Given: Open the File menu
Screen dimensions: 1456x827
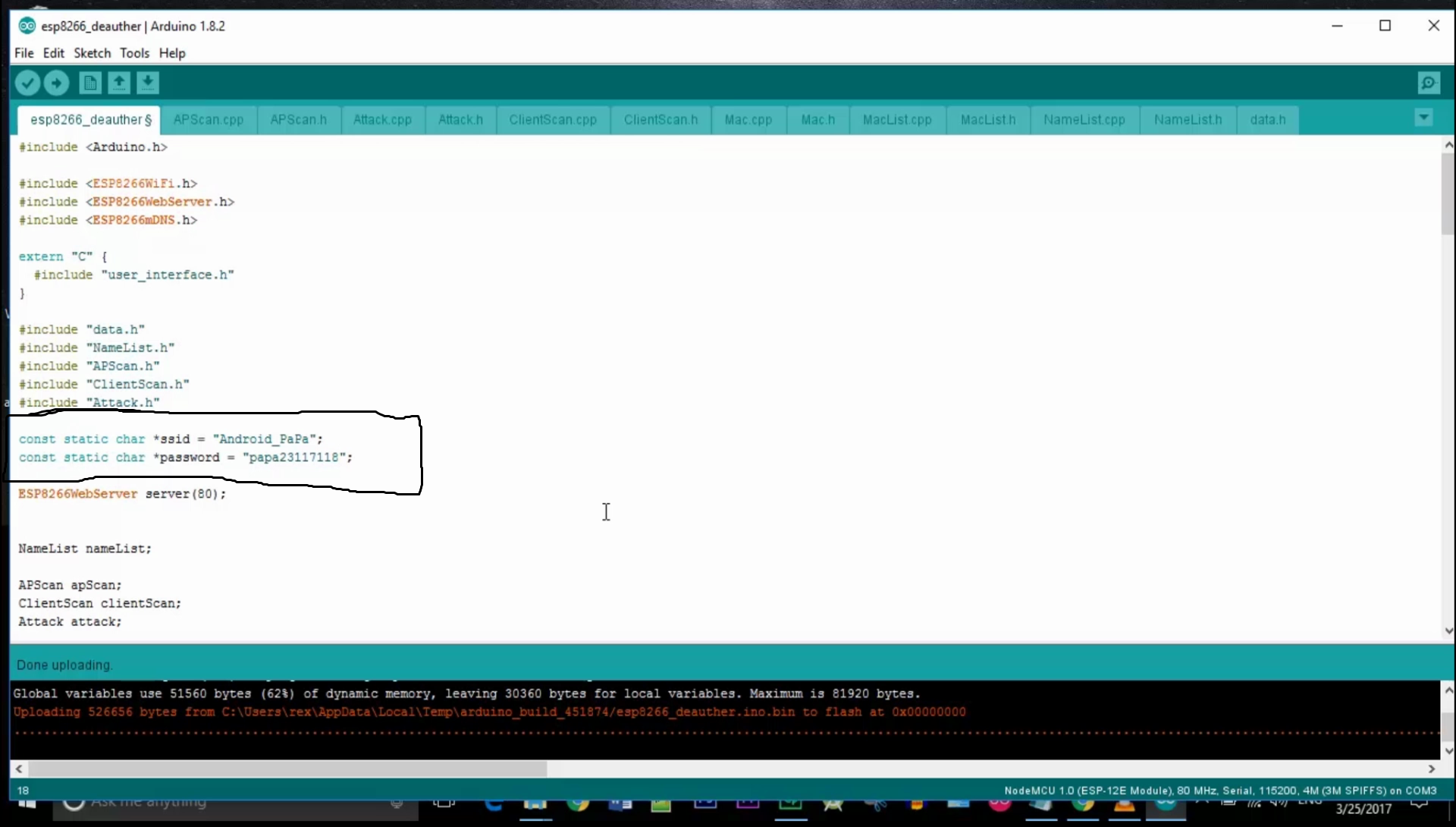Looking at the screenshot, I should [x=24, y=53].
